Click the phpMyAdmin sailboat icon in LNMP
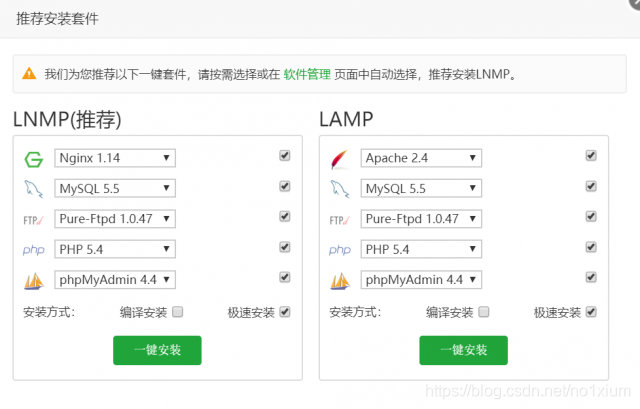Screen dimensions: 640x409 click(33, 281)
